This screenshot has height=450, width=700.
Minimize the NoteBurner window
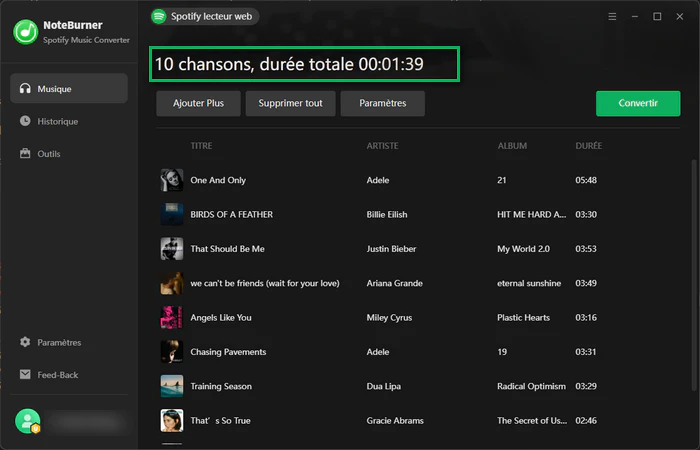[634, 17]
